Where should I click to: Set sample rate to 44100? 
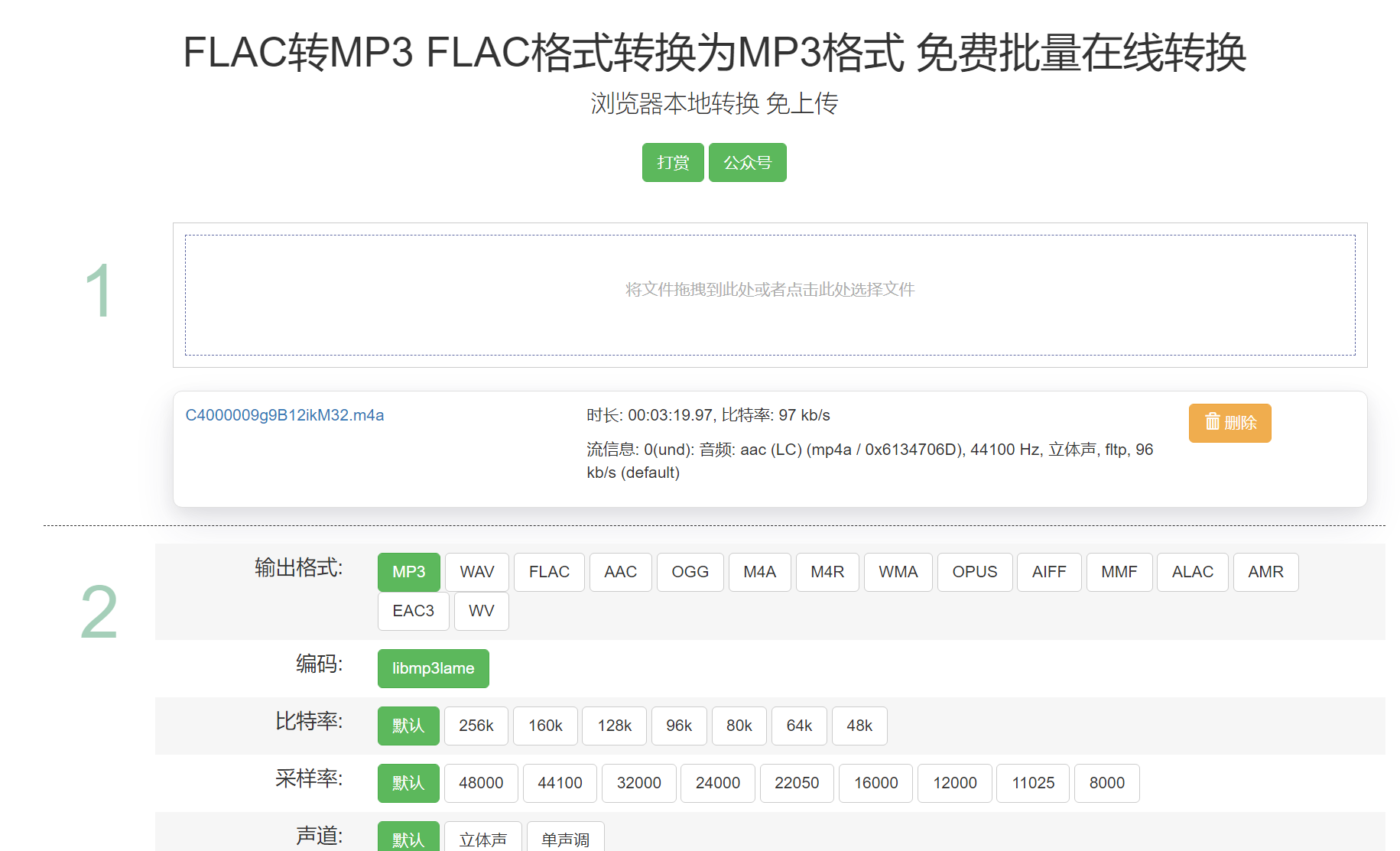pyautogui.click(x=559, y=782)
